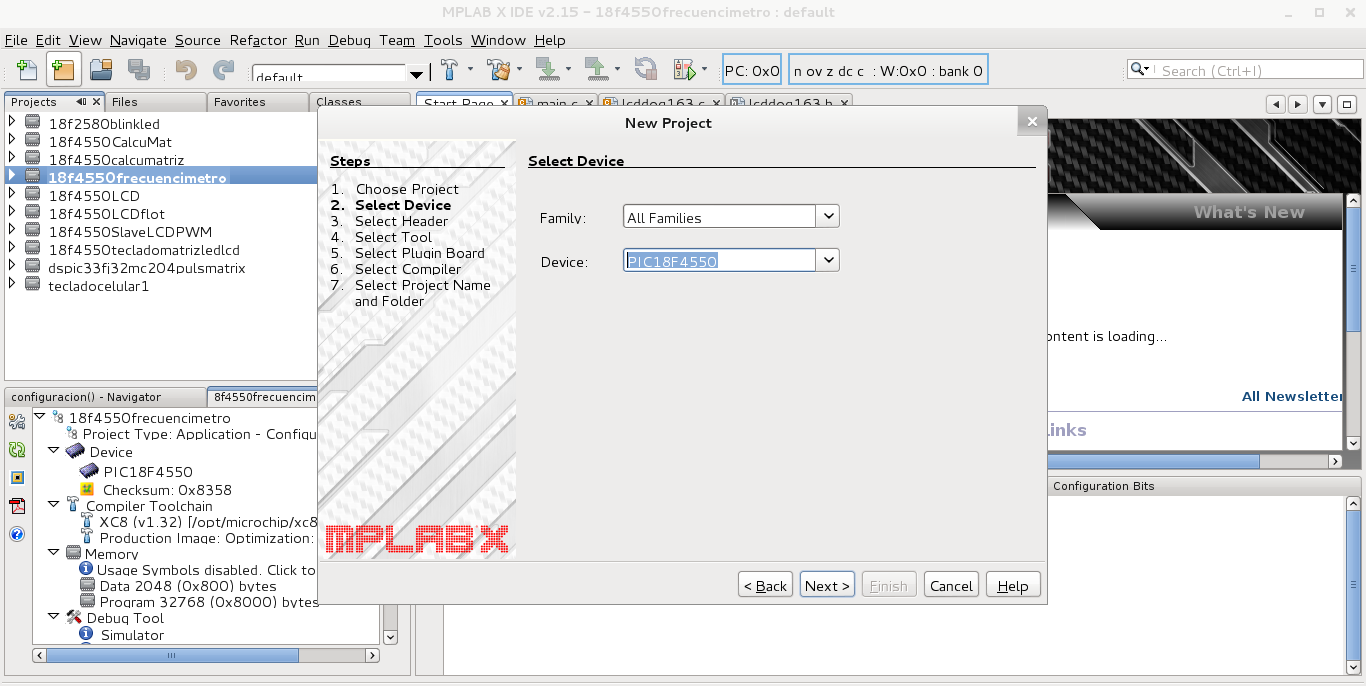Collapse the Device node in dashboard
The image size is (1366, 686).
(x=53, y=451)
